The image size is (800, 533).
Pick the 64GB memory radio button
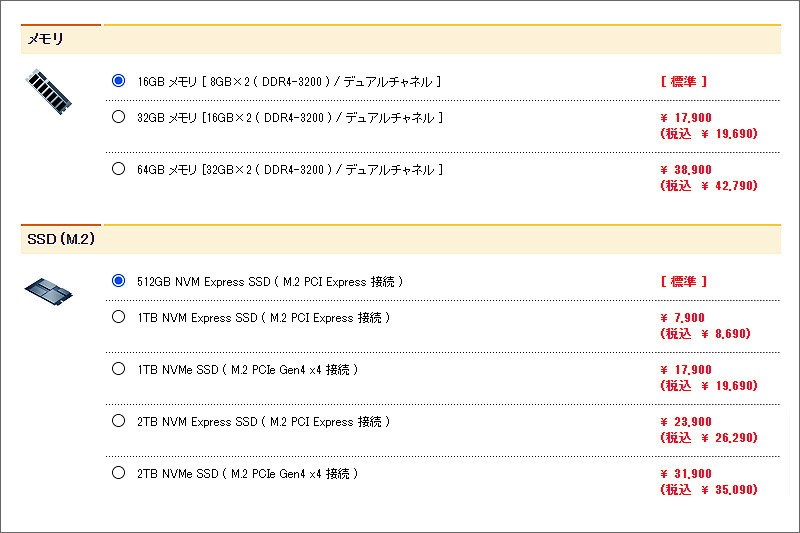(118, 169)
